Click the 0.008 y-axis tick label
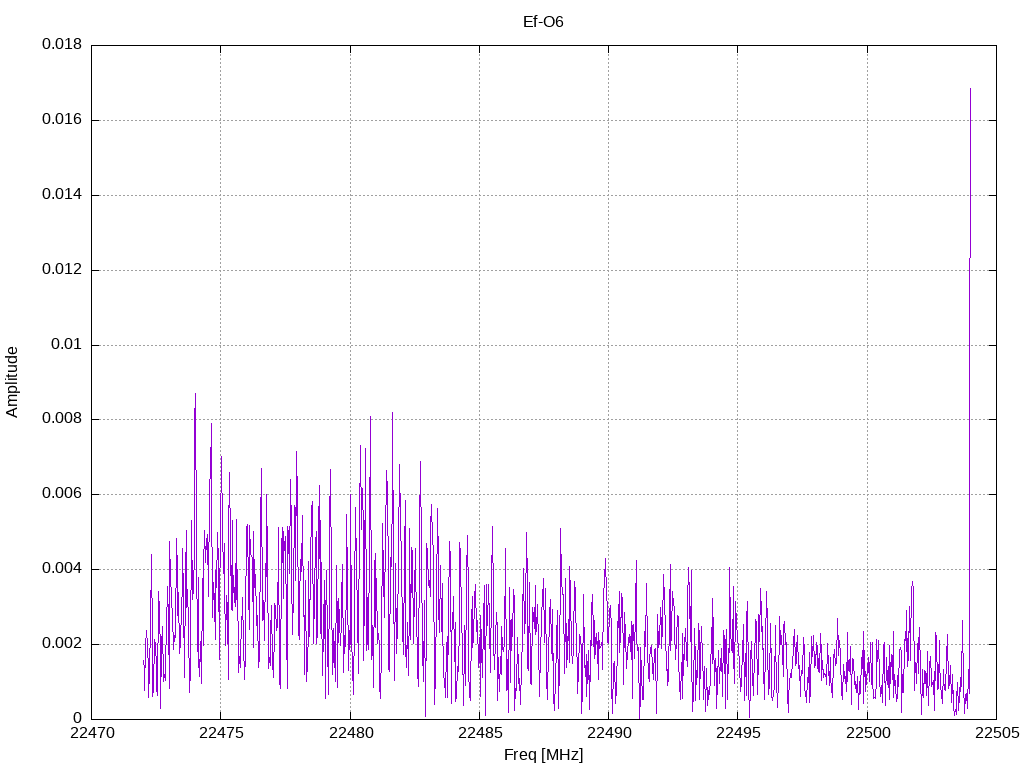Screen dimensions: 1024x768 pos(62,419)
